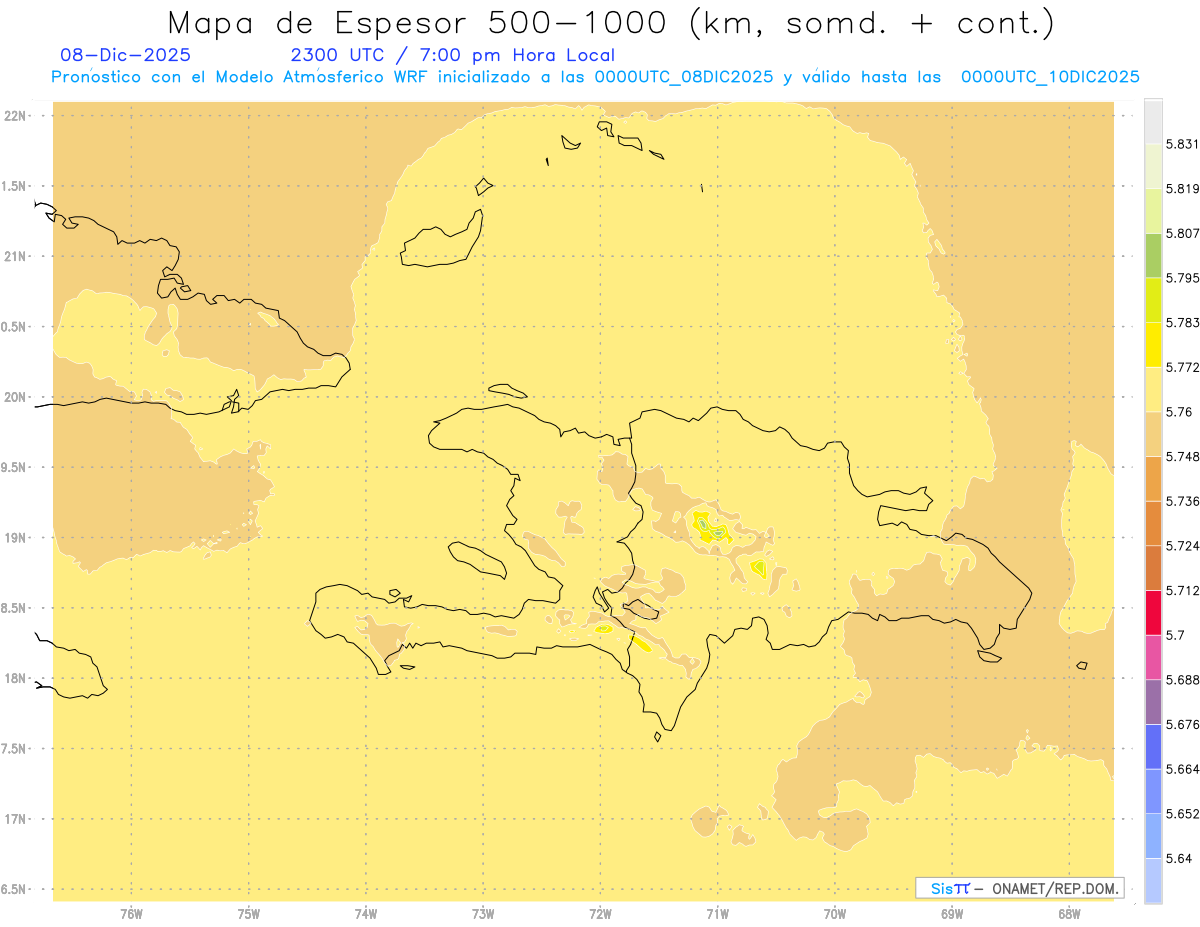Pick the pink color bar segment above 5.688
Viewport: 1200px width, 927px height.
tap(1153, 656)
